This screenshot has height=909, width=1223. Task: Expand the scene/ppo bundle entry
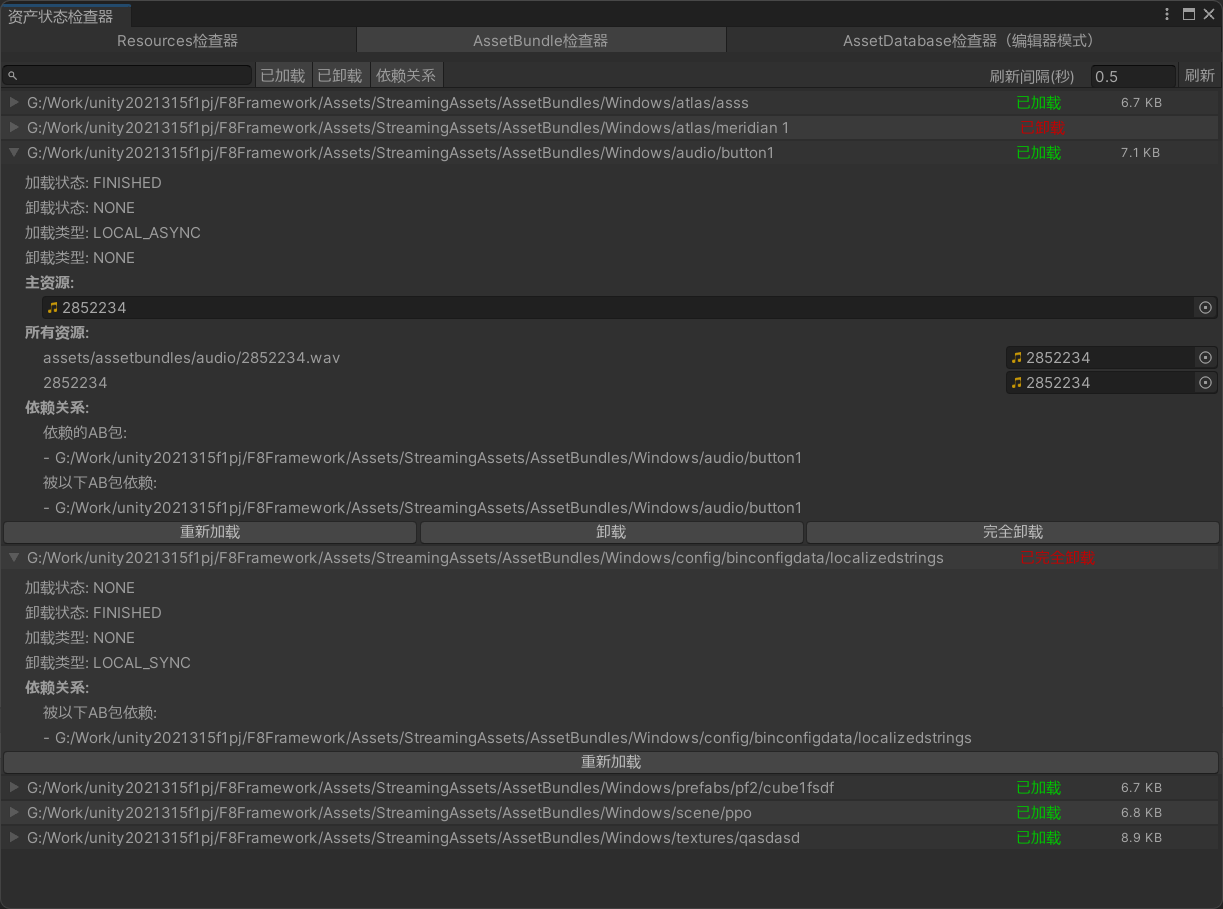click(x=14, y=812)
